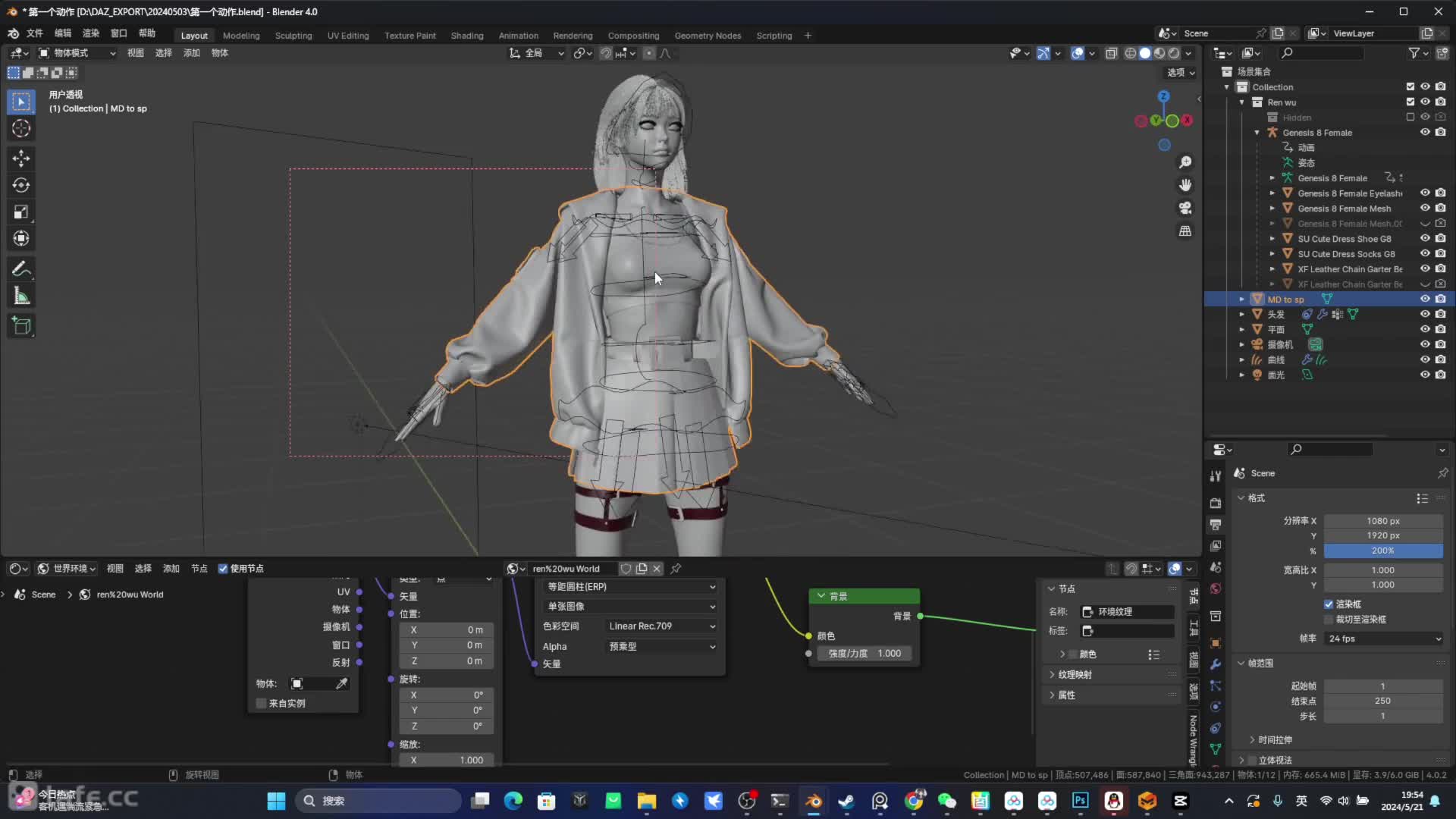Image resolution: width=1456 pixels, height=819 pixels.
Task: Open the 物体模式 mode dropdown
Action: click(x=77, y=53)
